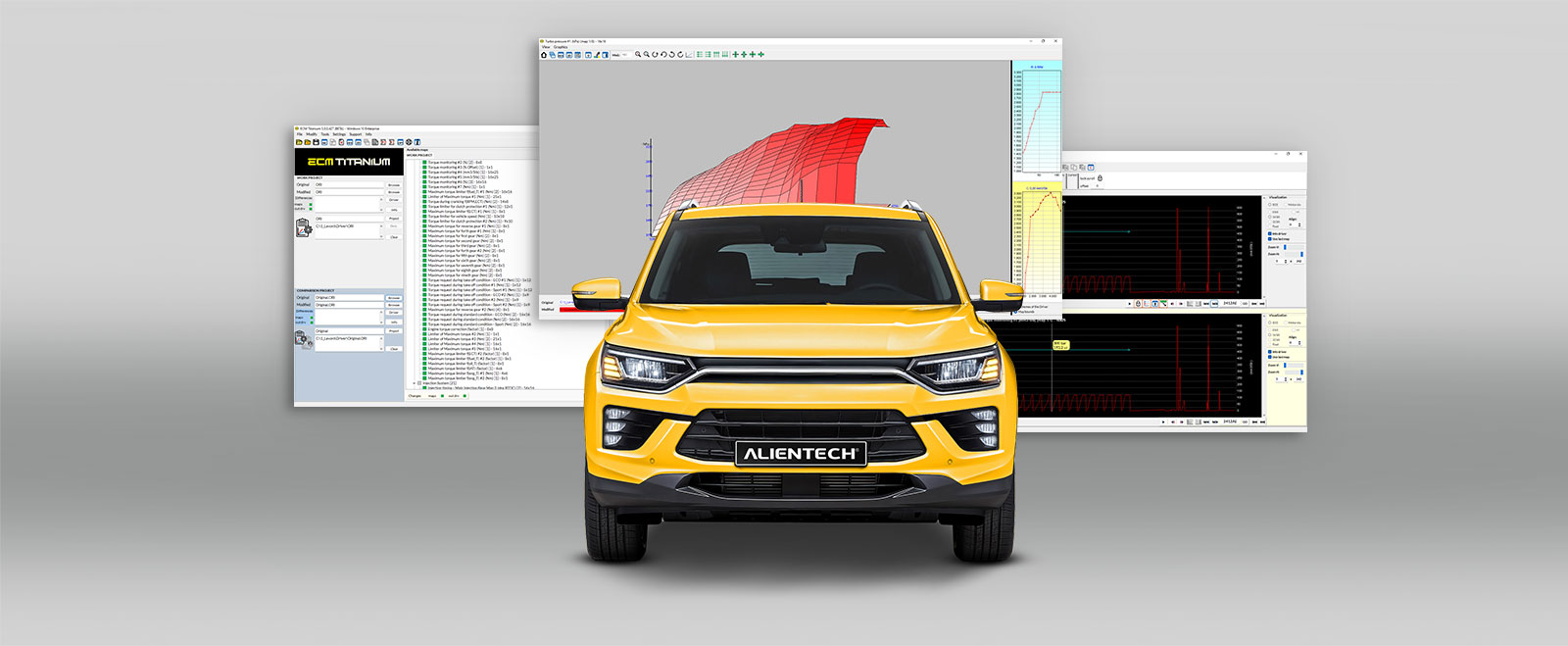Click the play button under the upper datalog chart
Viewport: 1568px width, 646px height.
pos(1129,304)
